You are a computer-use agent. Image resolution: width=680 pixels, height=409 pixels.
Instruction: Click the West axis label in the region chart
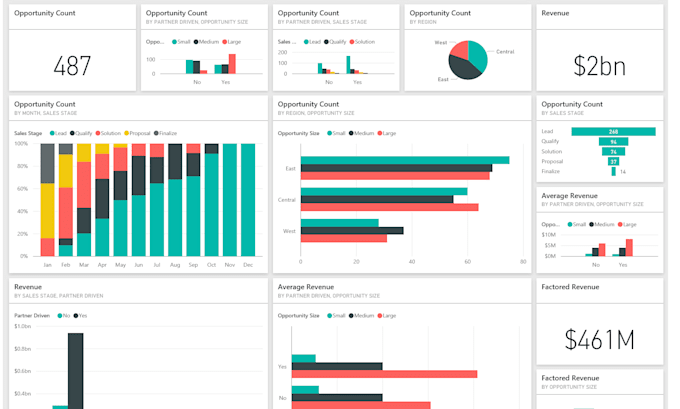pos(289,231)
